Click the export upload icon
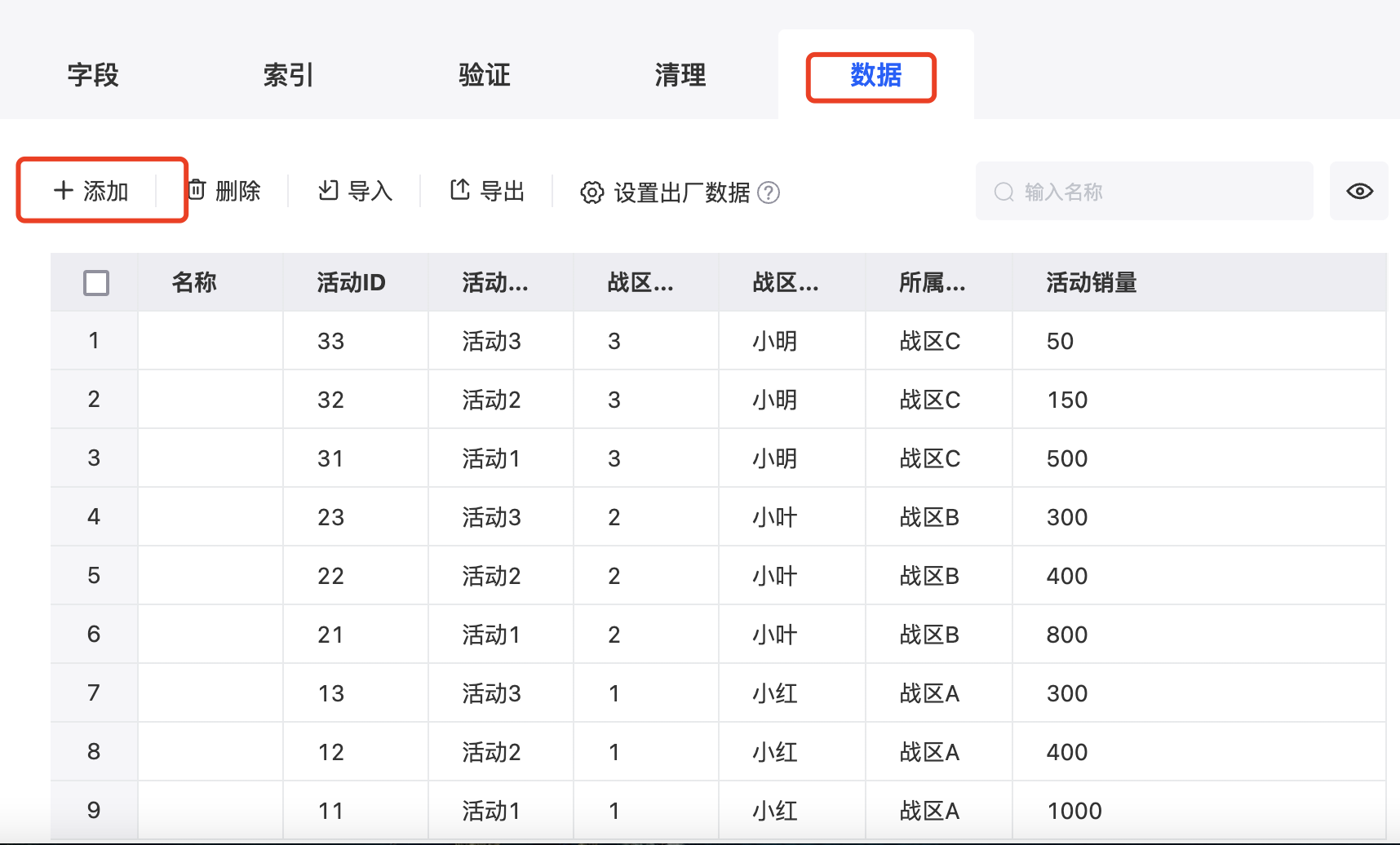1400x845 pixels. [x=460, y=190]
